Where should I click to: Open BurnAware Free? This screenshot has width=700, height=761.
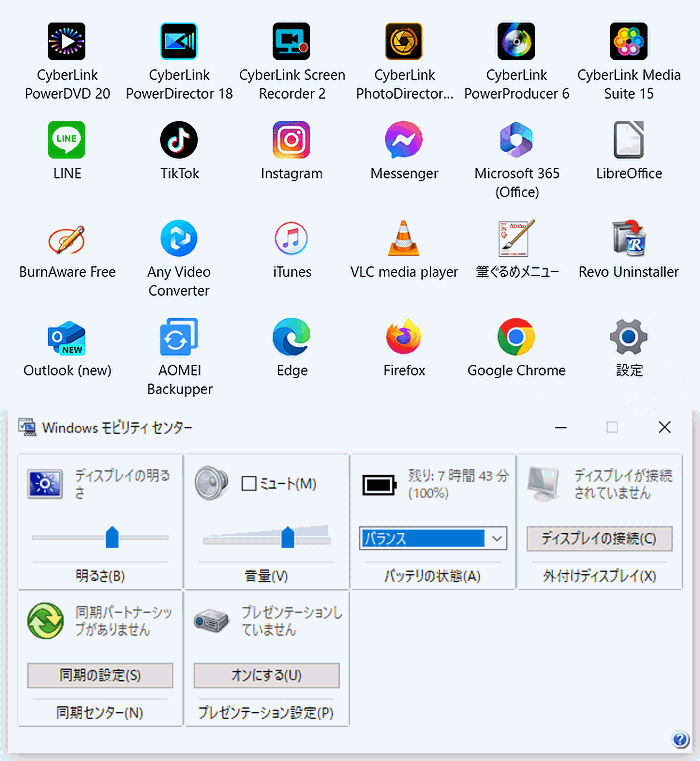[x=67, y=239]
